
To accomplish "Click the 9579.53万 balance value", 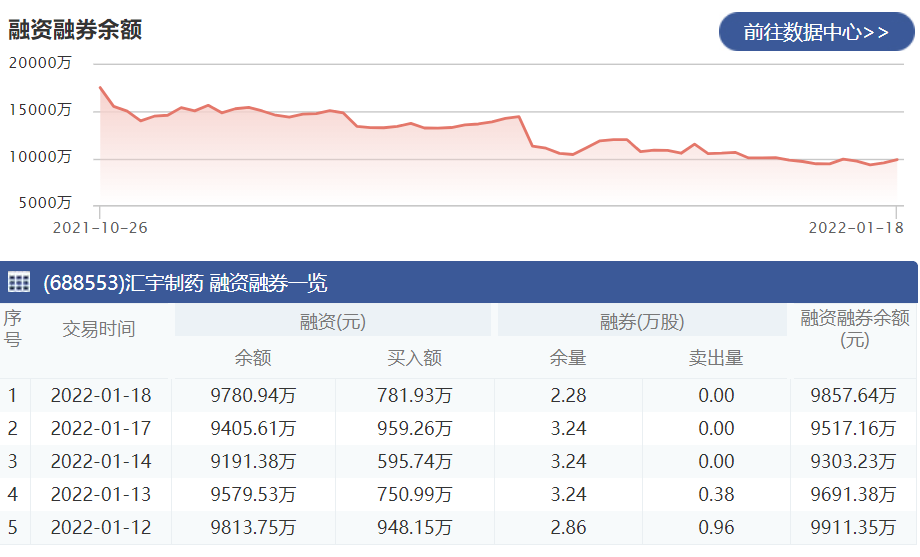I will [x=253, y=494].
